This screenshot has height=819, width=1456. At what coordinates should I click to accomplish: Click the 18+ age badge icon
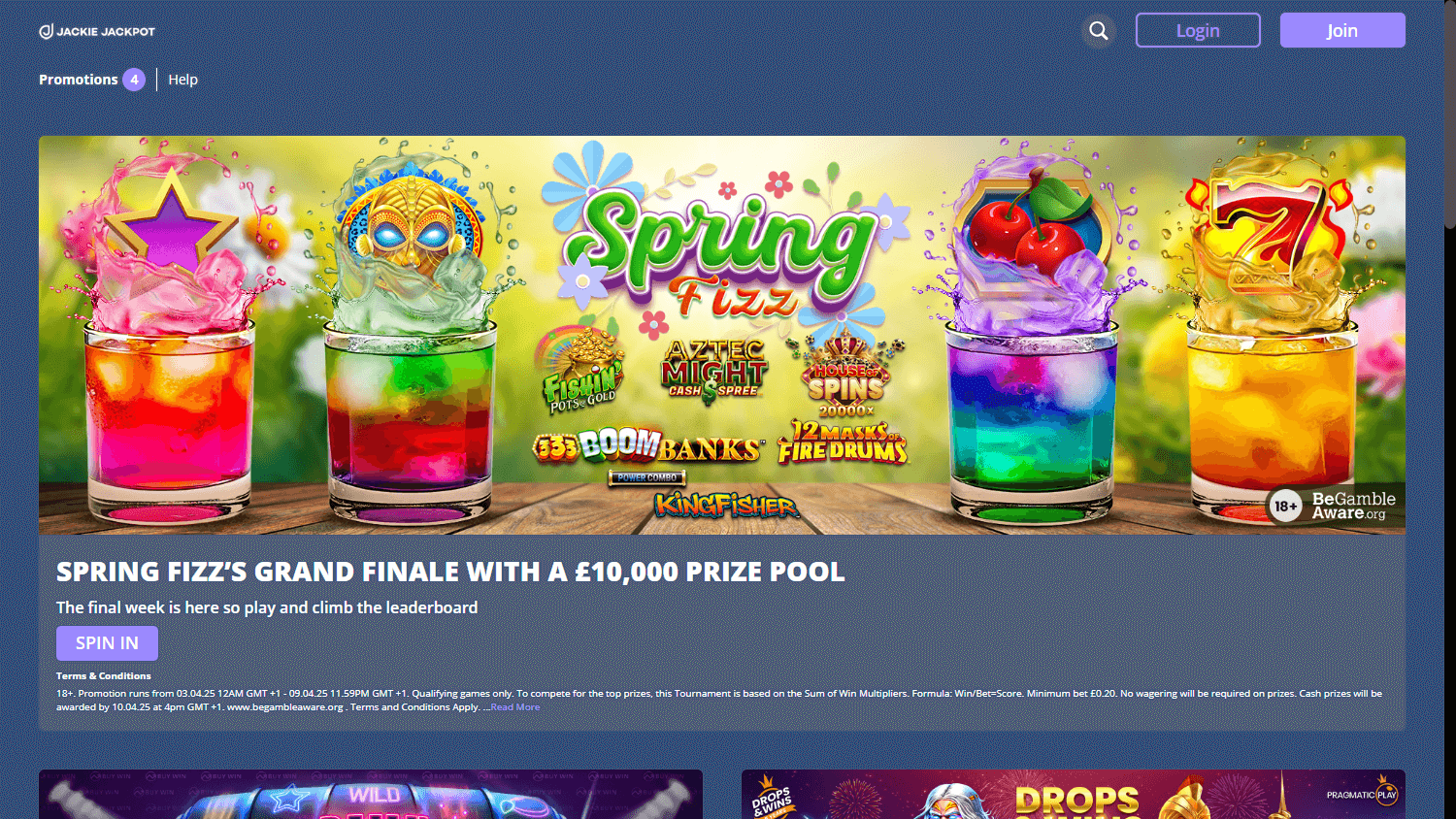[1285, 506]
